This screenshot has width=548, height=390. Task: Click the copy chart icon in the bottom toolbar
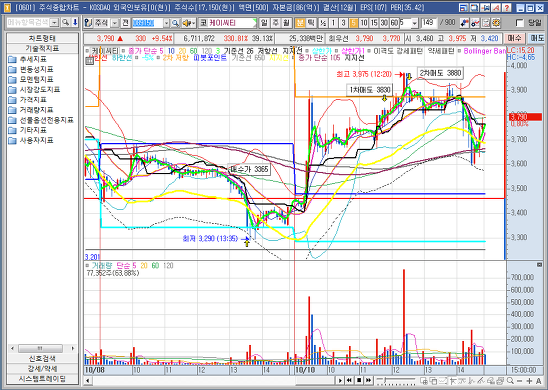tap(433, 381)
